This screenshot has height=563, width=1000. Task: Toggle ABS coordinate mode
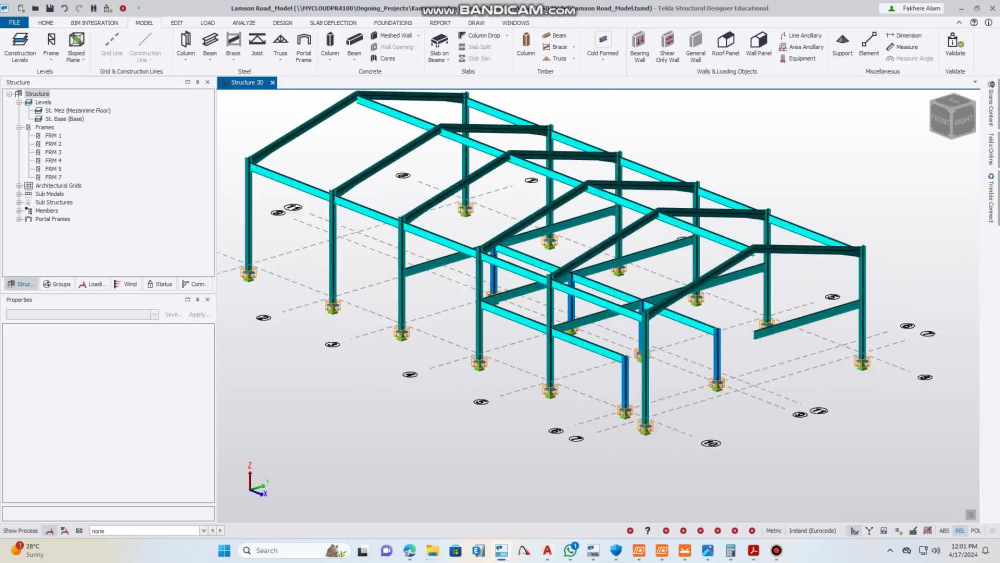(x=944, y=530)
